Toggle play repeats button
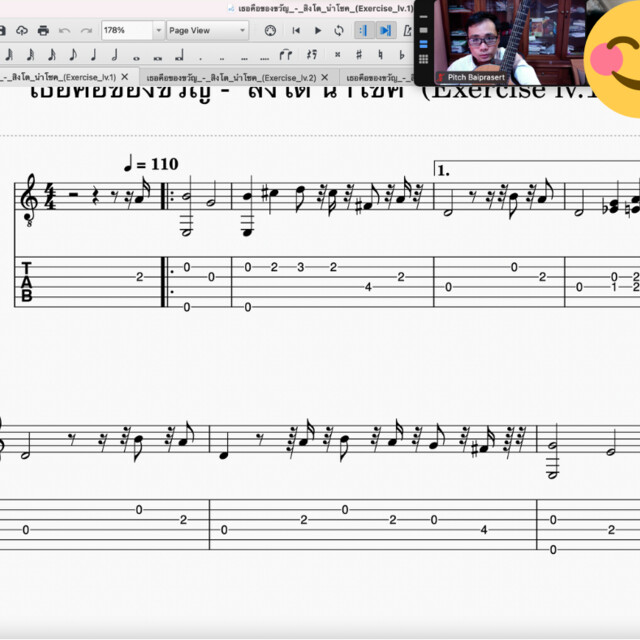The height and width of the screenshot is (640, 640). (x=363, y=31)
